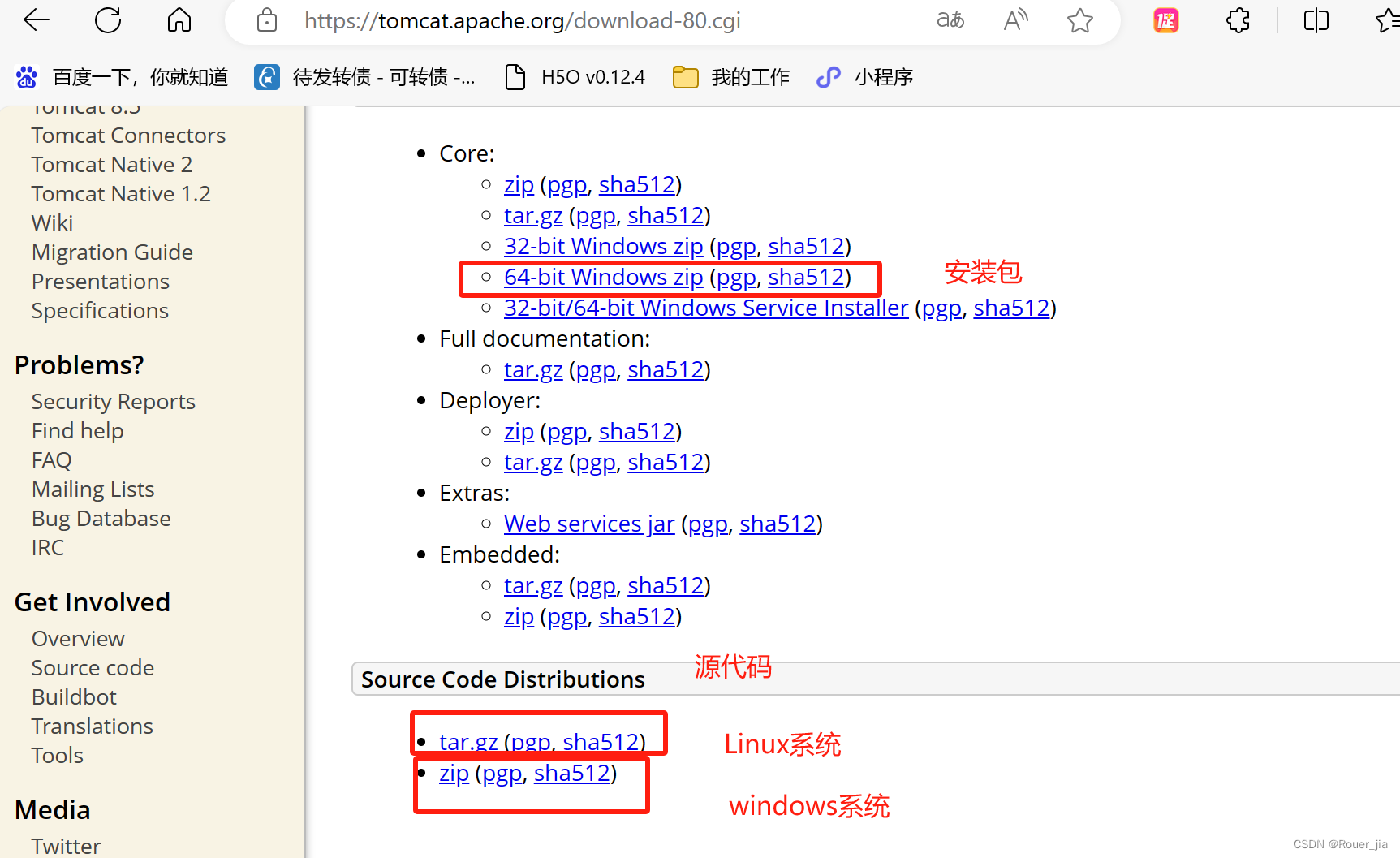
Task: Open pgp for Core zip
Action: click(567, 185)
